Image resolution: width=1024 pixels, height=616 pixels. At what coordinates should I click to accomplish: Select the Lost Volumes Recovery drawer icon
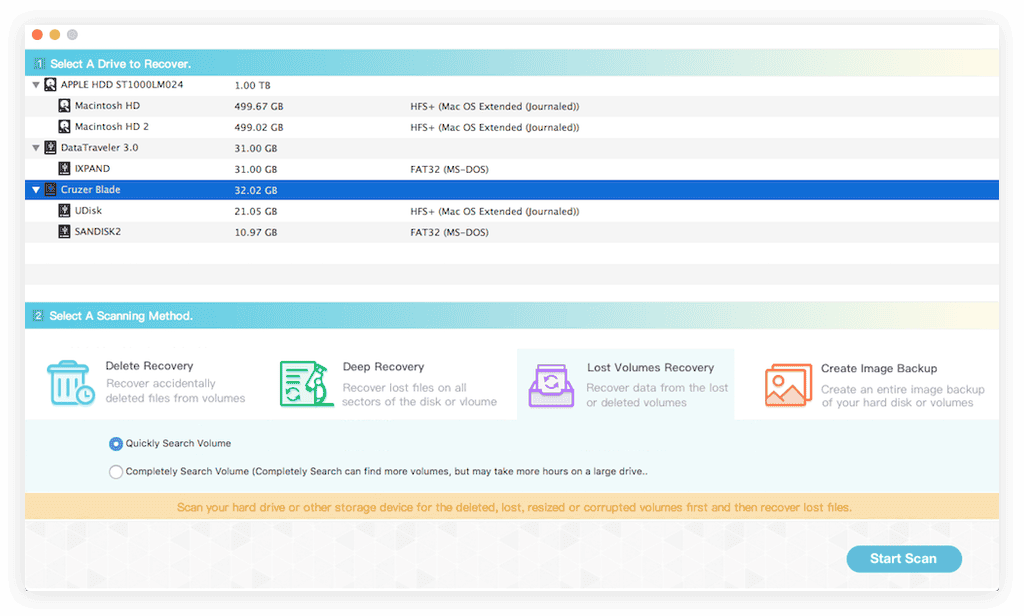[x=551, y=385]
